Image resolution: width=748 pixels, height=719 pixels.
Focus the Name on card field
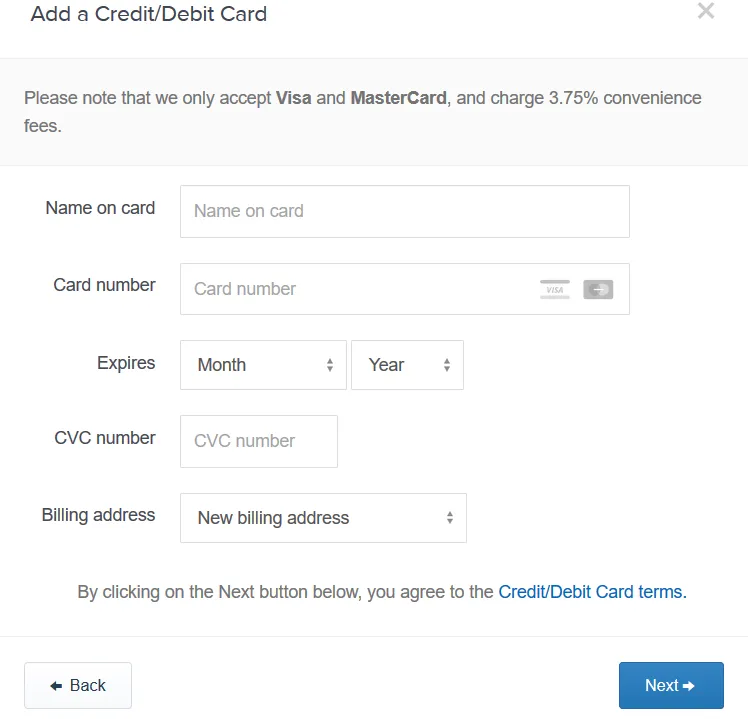click(x=405, y=211)
